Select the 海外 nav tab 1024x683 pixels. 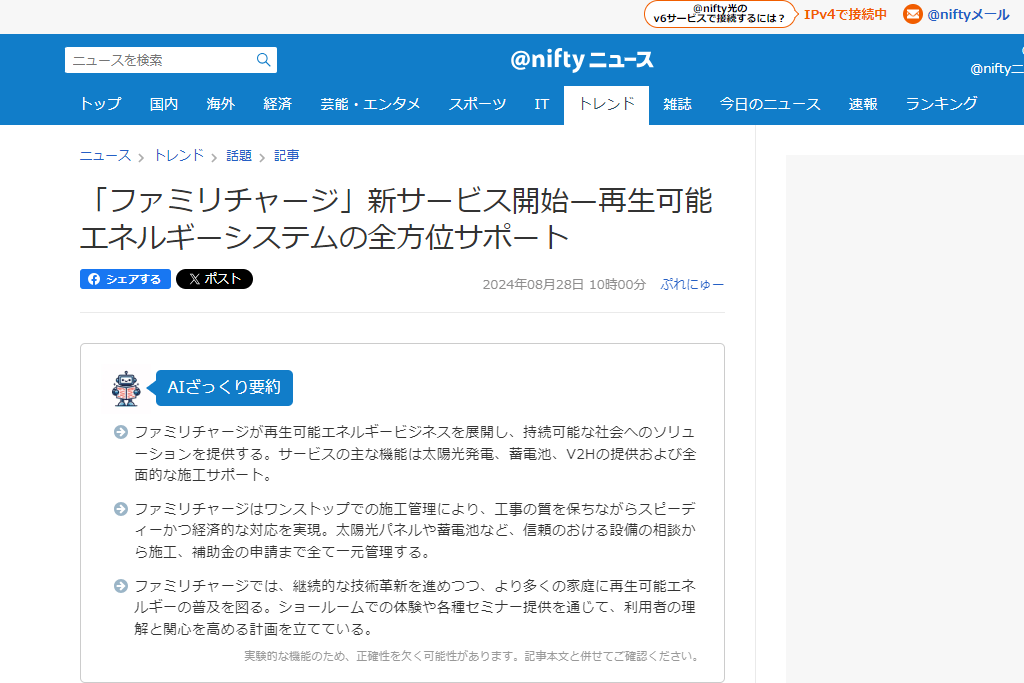pos(221,104)
